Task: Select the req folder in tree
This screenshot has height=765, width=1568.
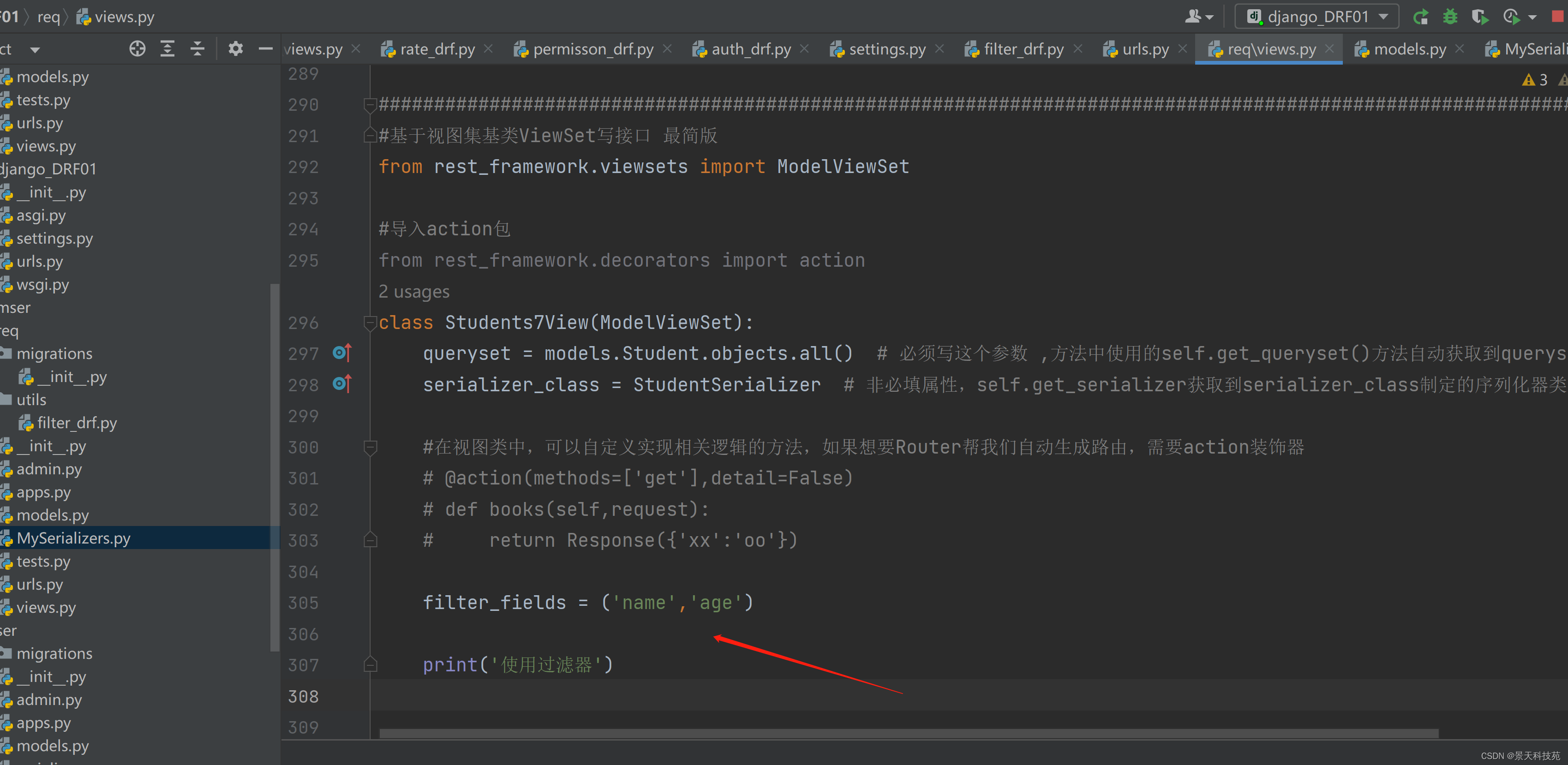Action: point(10,331)
